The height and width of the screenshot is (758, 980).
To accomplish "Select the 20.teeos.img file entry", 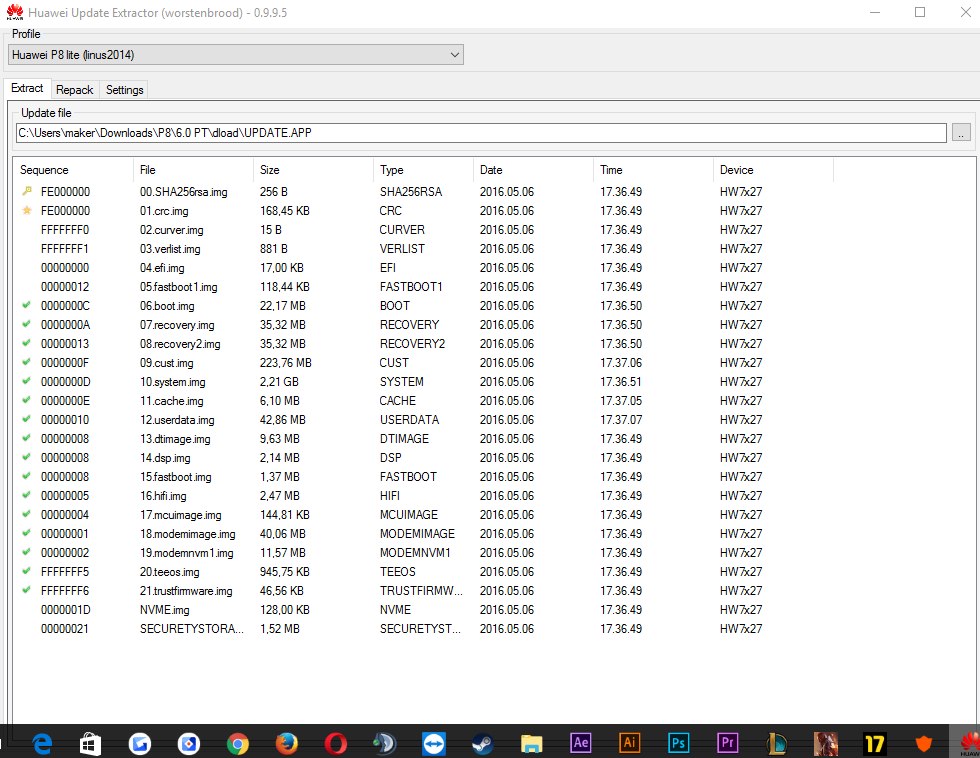I will pos(169,572).
